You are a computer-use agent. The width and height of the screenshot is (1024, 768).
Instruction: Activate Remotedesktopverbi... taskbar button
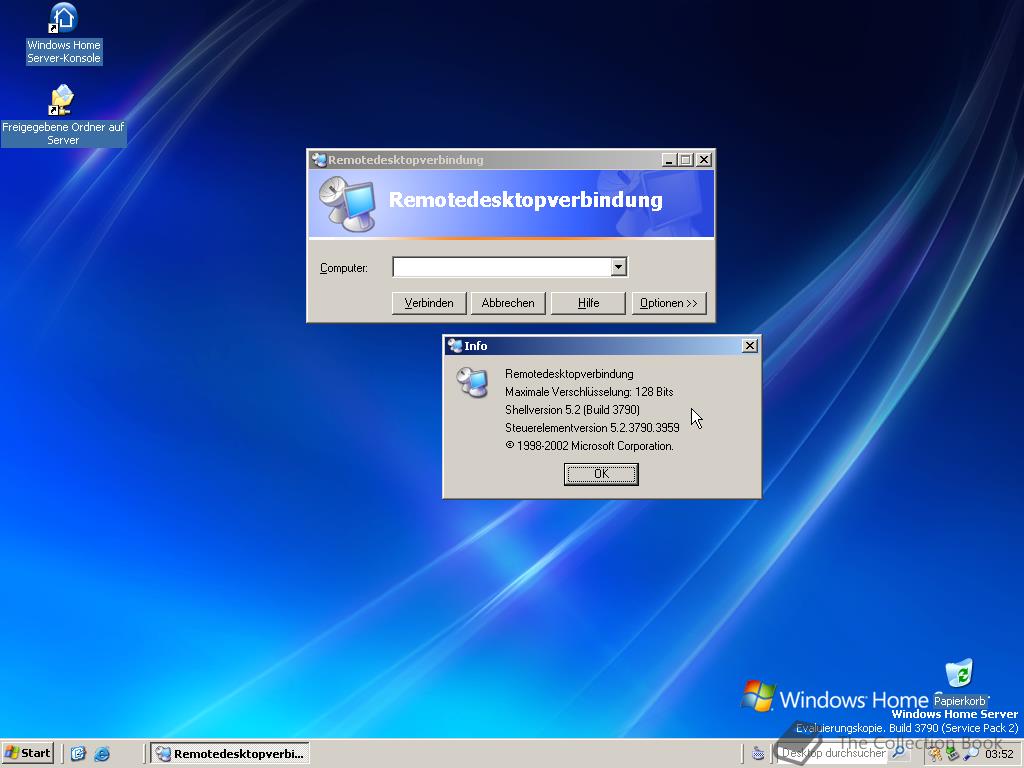pyautogui.click(x=230, y=753)
